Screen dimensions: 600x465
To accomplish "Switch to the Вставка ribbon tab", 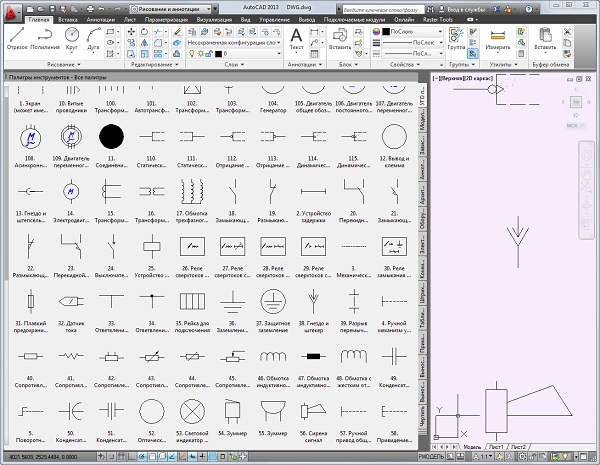I will click(x=70, y=19).
